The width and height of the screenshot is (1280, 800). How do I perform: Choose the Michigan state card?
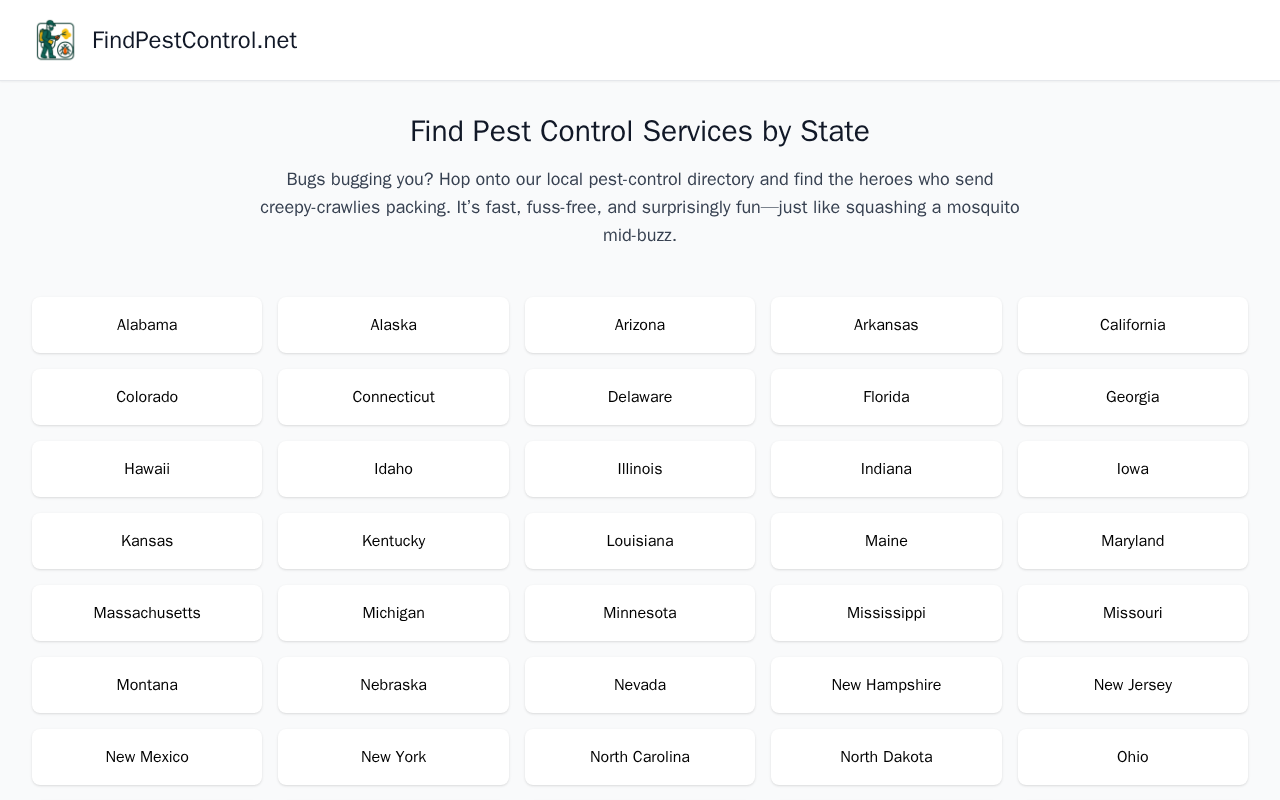coord(393,613)
